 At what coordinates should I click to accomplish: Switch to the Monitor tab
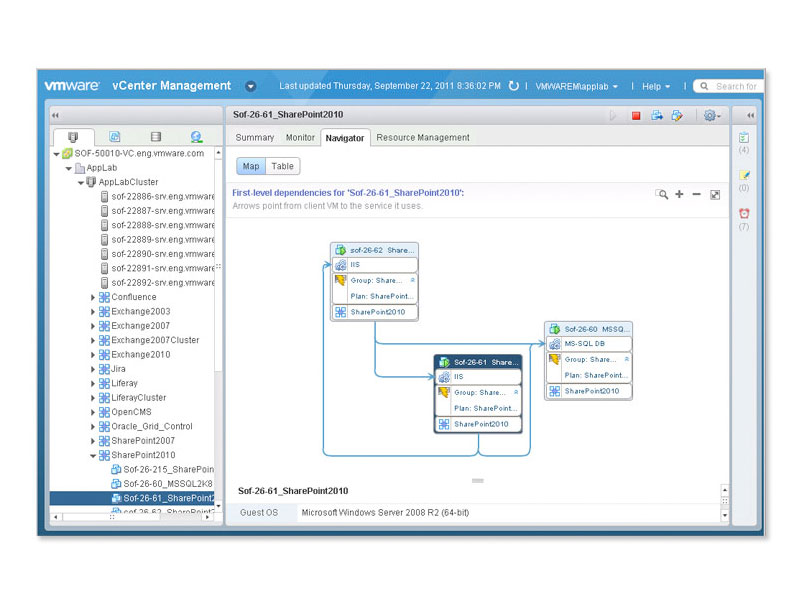pyautogui.click(x=300, y=137)
